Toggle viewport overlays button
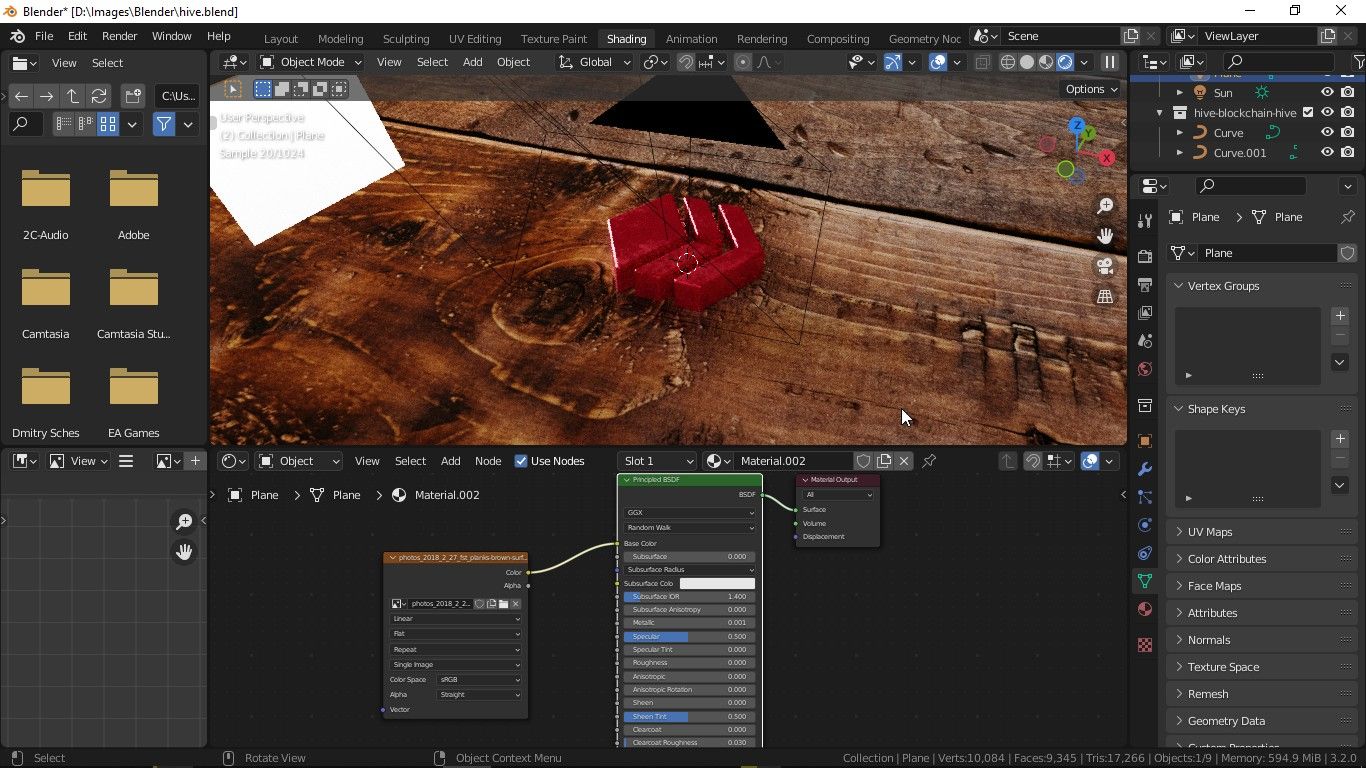Image resolution: width=1366 pixels, height=768 pixels. pos(937,62)
